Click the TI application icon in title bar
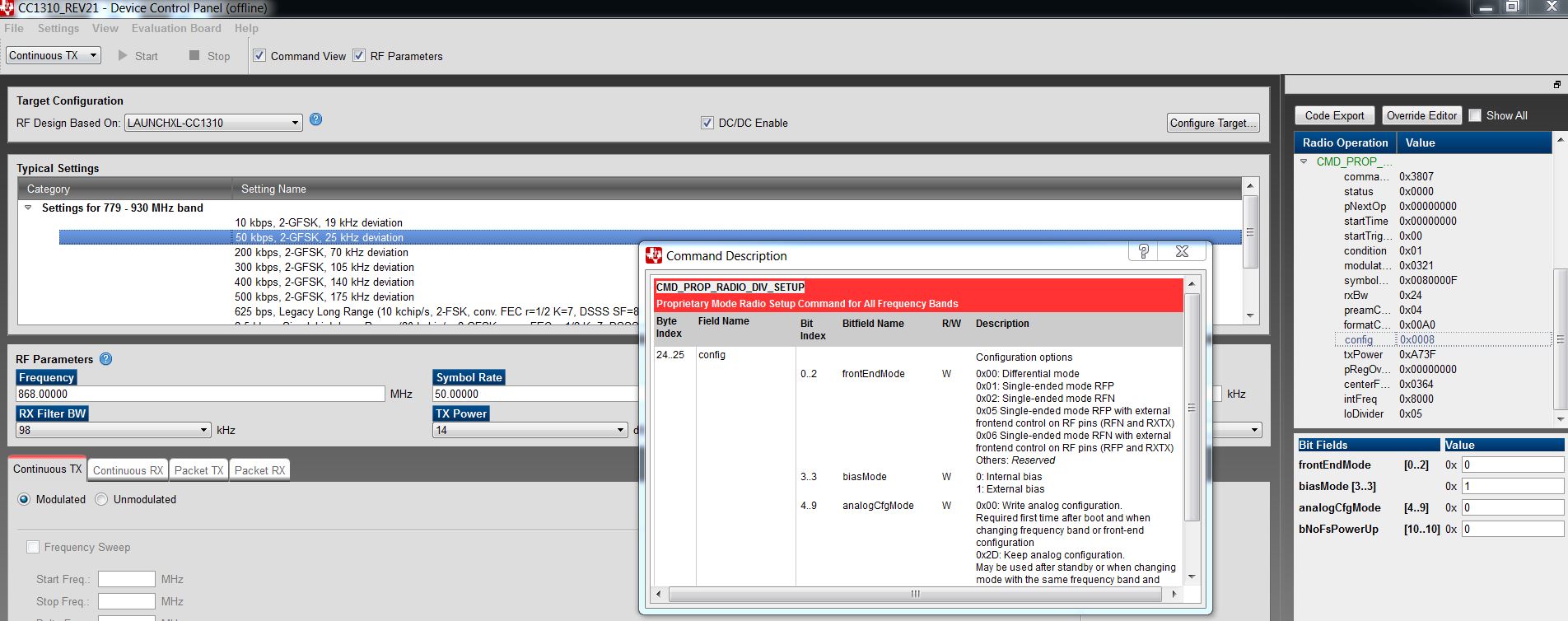The width and height of the screenshot is (1568, 621). (7, 8)
